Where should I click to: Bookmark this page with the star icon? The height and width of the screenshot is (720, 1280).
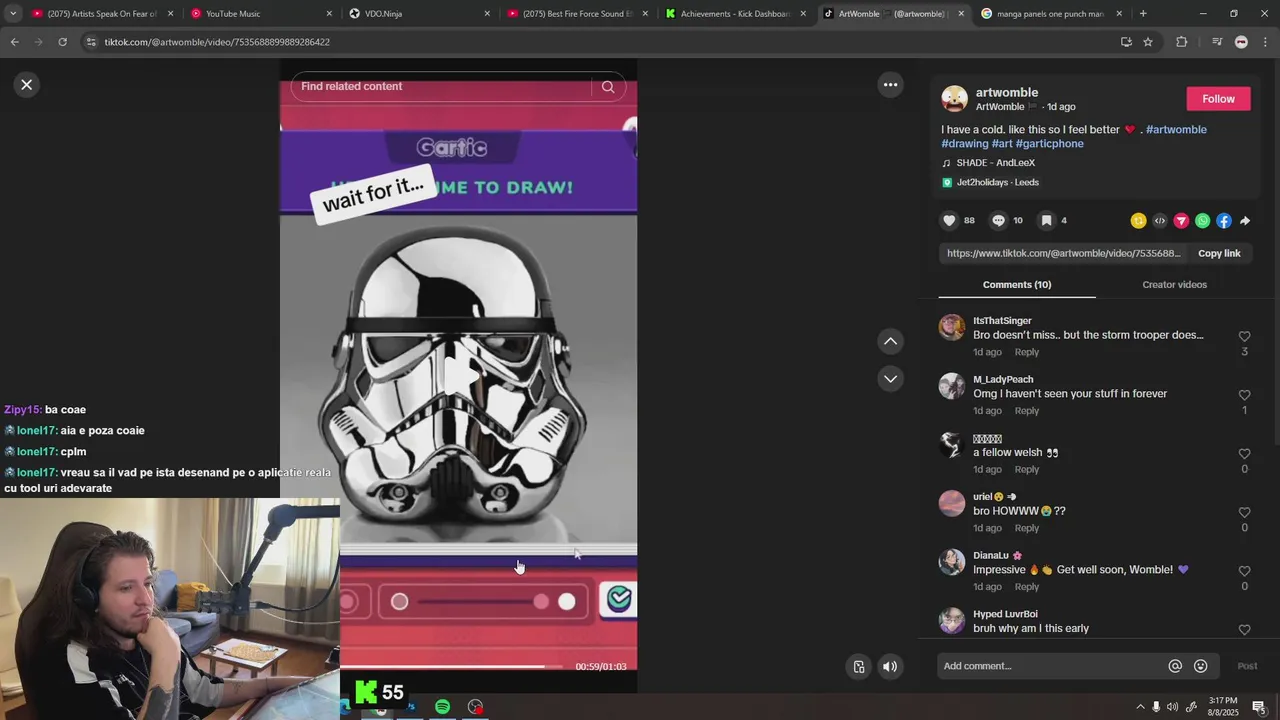[1148, 42]
